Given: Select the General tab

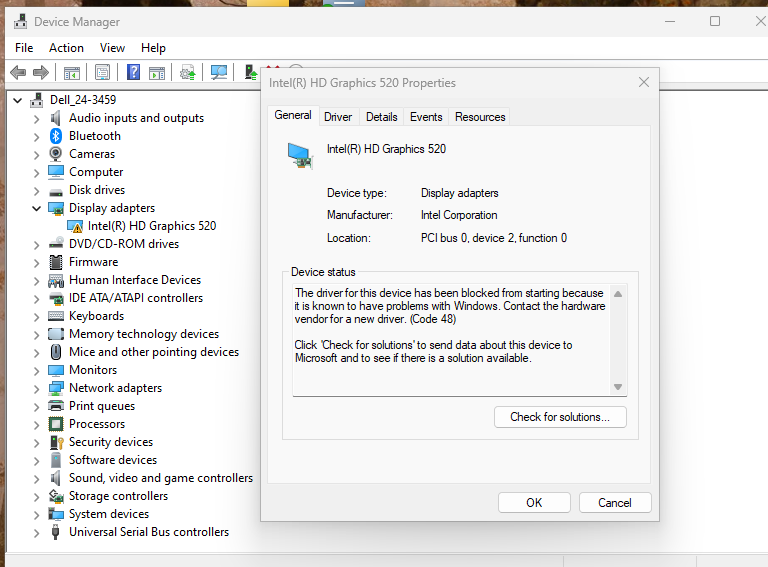Looking at the screenshot, I should coord(293,115).
